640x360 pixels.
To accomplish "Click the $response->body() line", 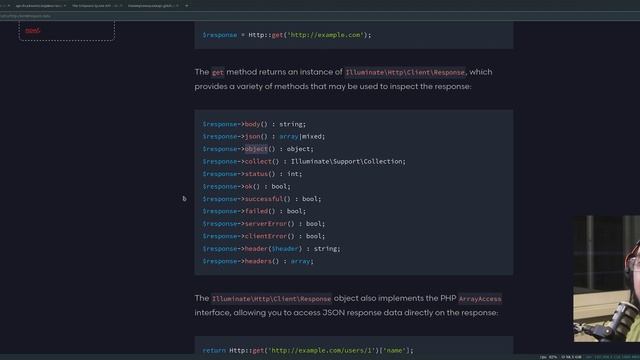I will tap(254, 124).
